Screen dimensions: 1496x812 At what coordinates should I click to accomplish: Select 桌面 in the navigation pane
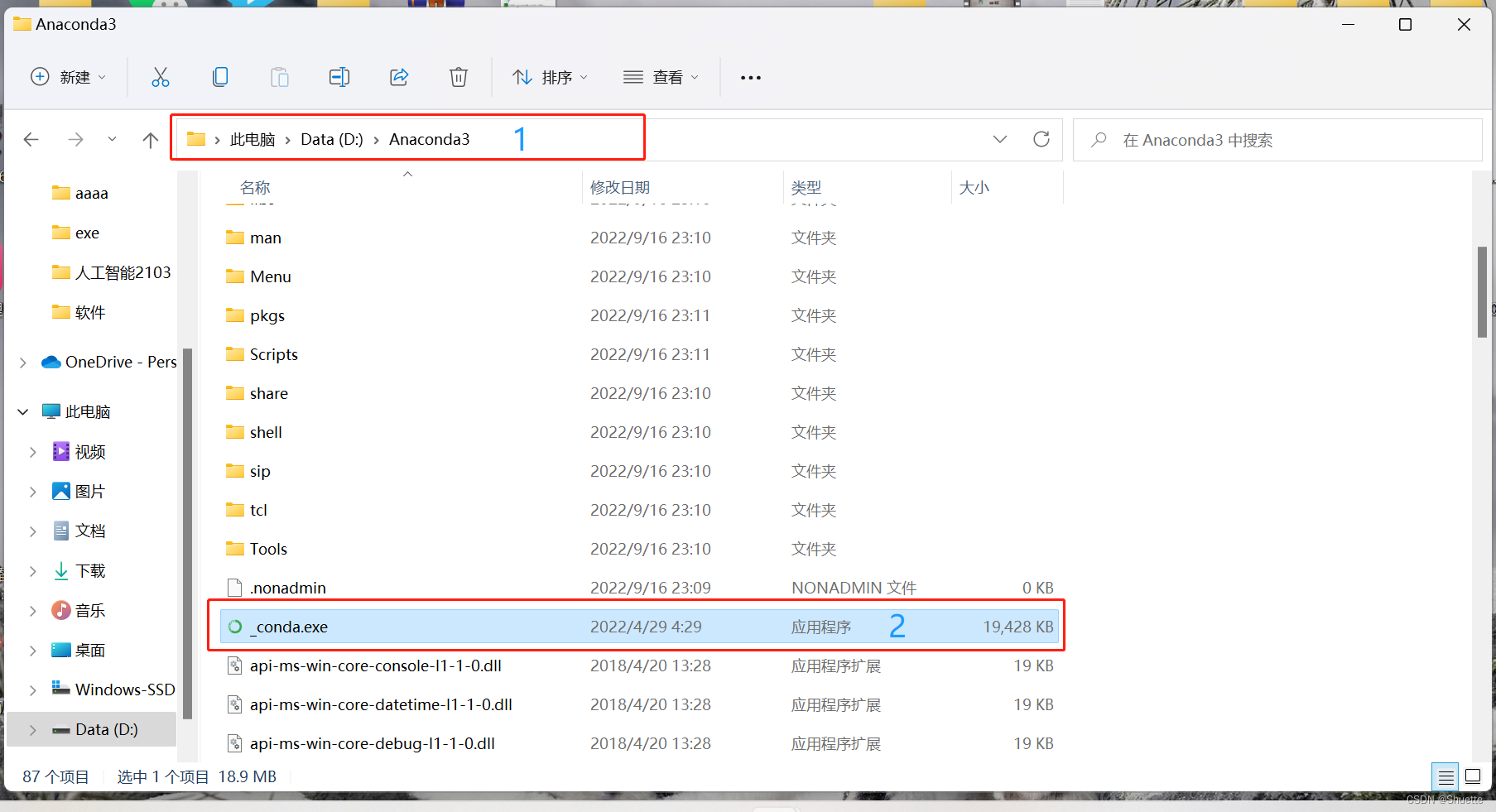click(x=90, y=650)
